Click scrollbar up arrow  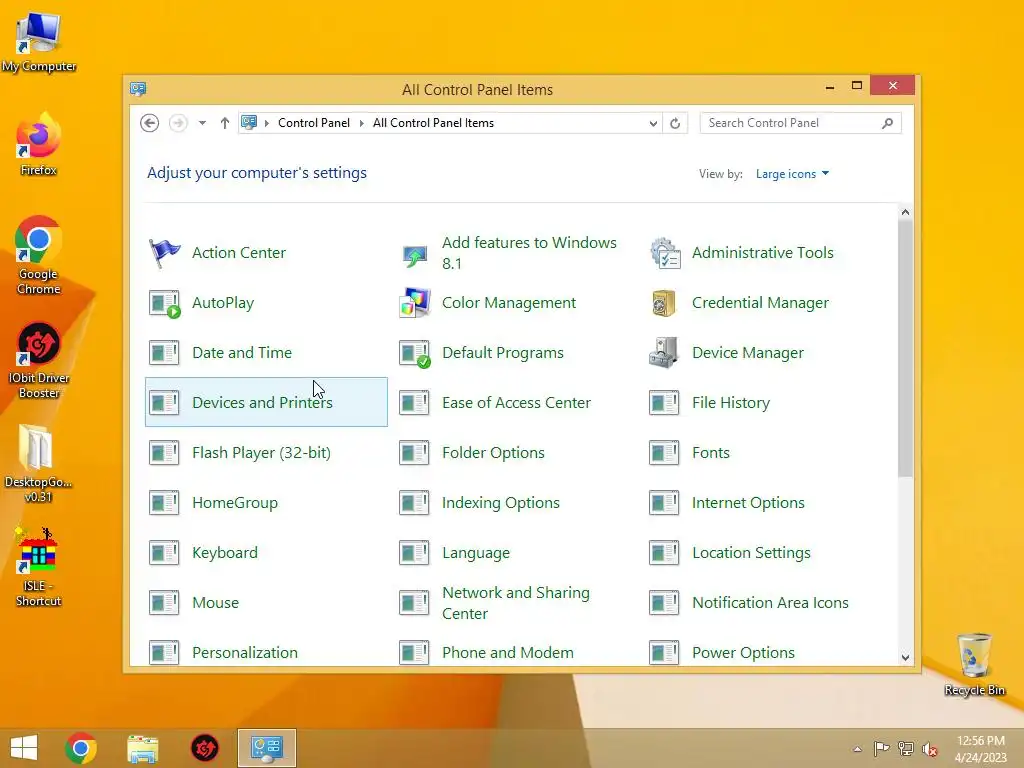[905, 212]
